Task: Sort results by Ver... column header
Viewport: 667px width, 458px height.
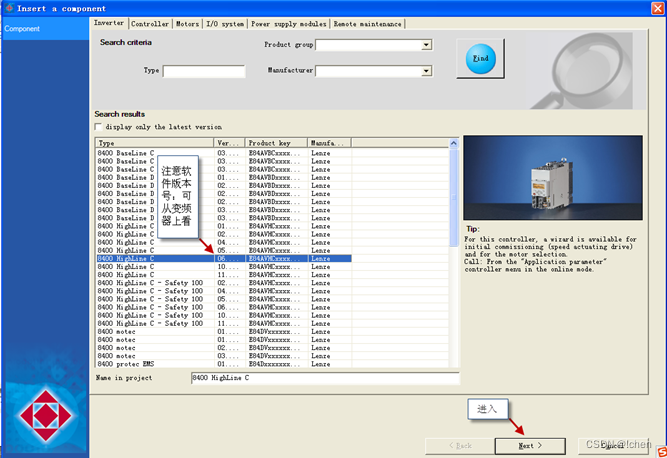Action: pos(229,143)
